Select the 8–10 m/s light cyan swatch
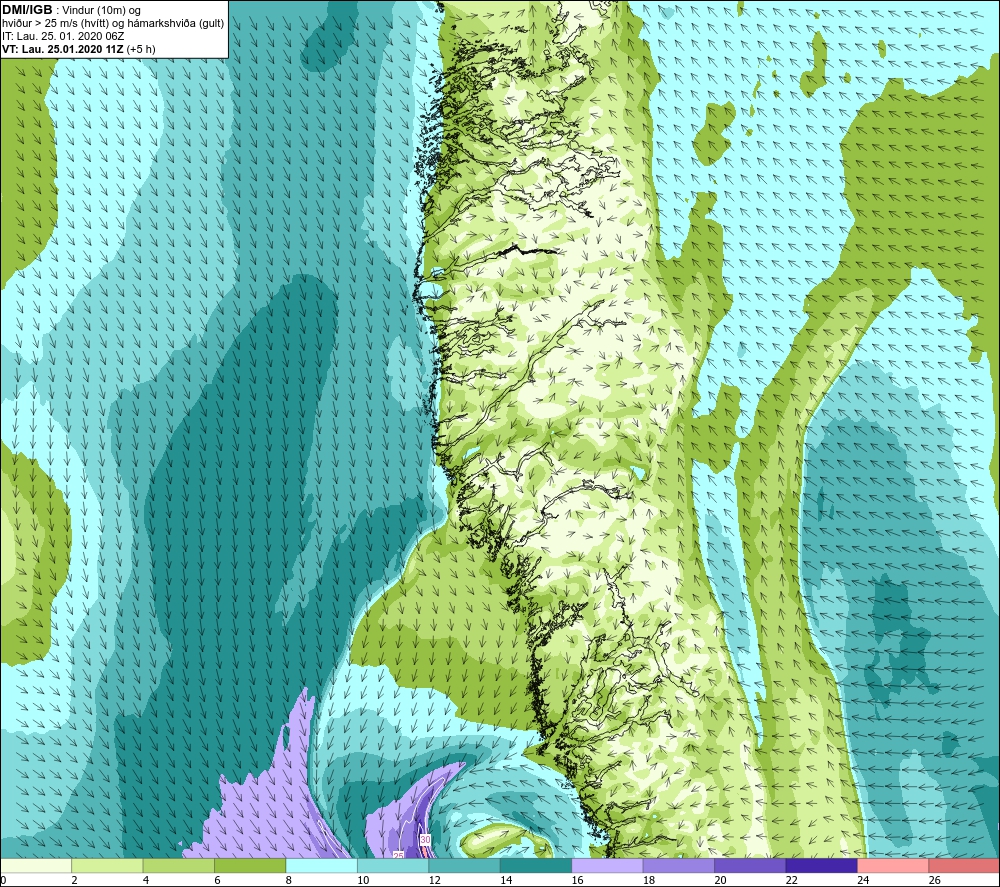Image resolution: width=1000 pixels, height=887 pixels. coord(321,866)
